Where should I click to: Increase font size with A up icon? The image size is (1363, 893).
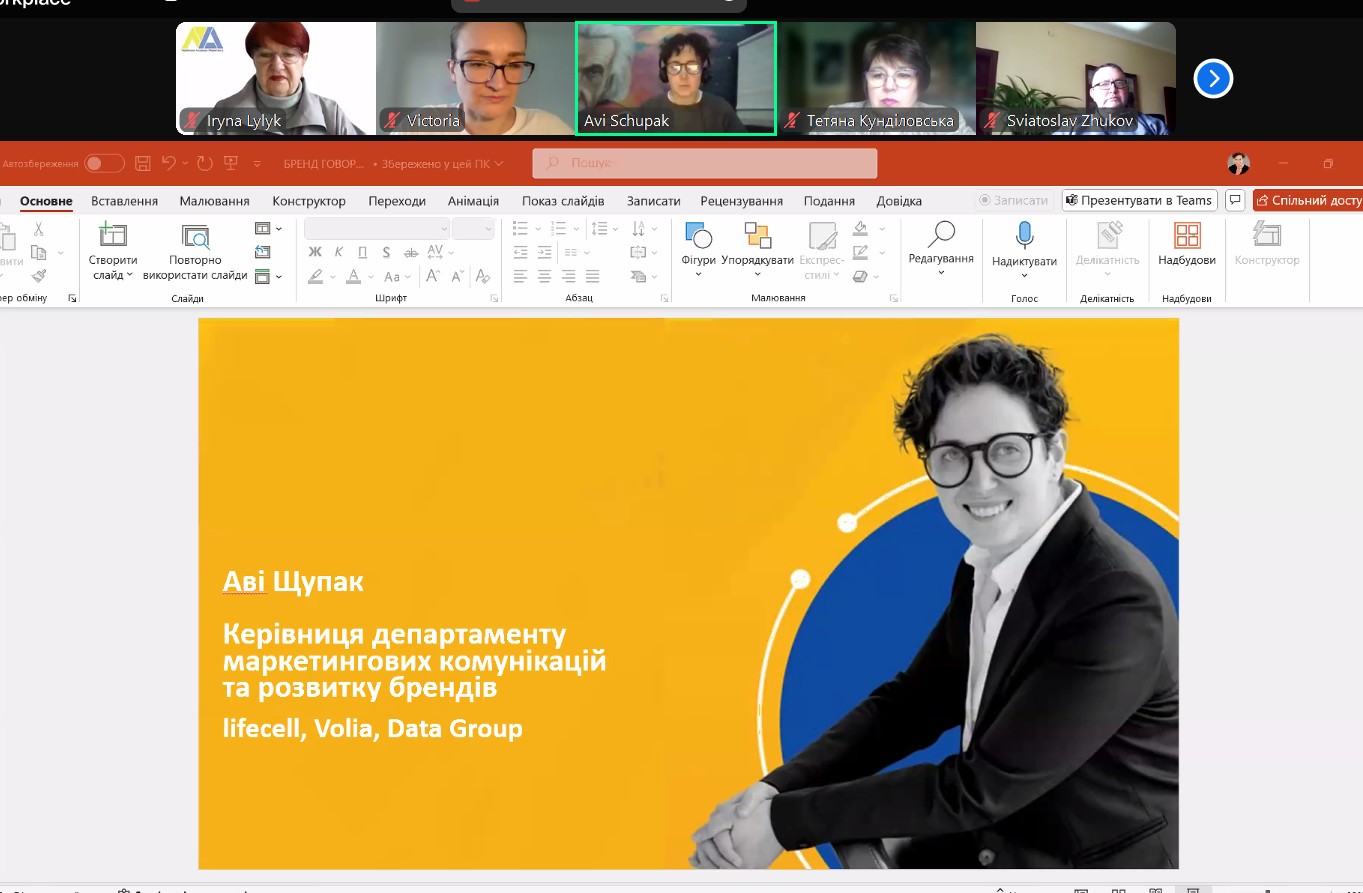pos(433,276)
